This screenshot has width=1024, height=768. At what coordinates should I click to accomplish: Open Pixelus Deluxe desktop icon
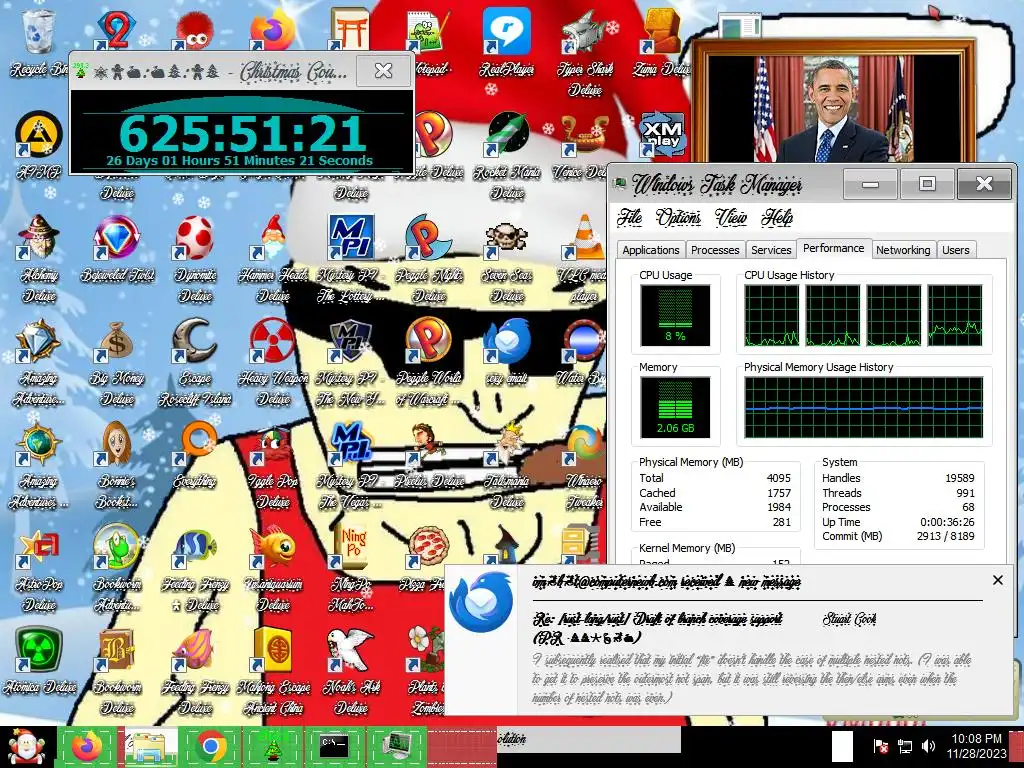click(429, 444)
